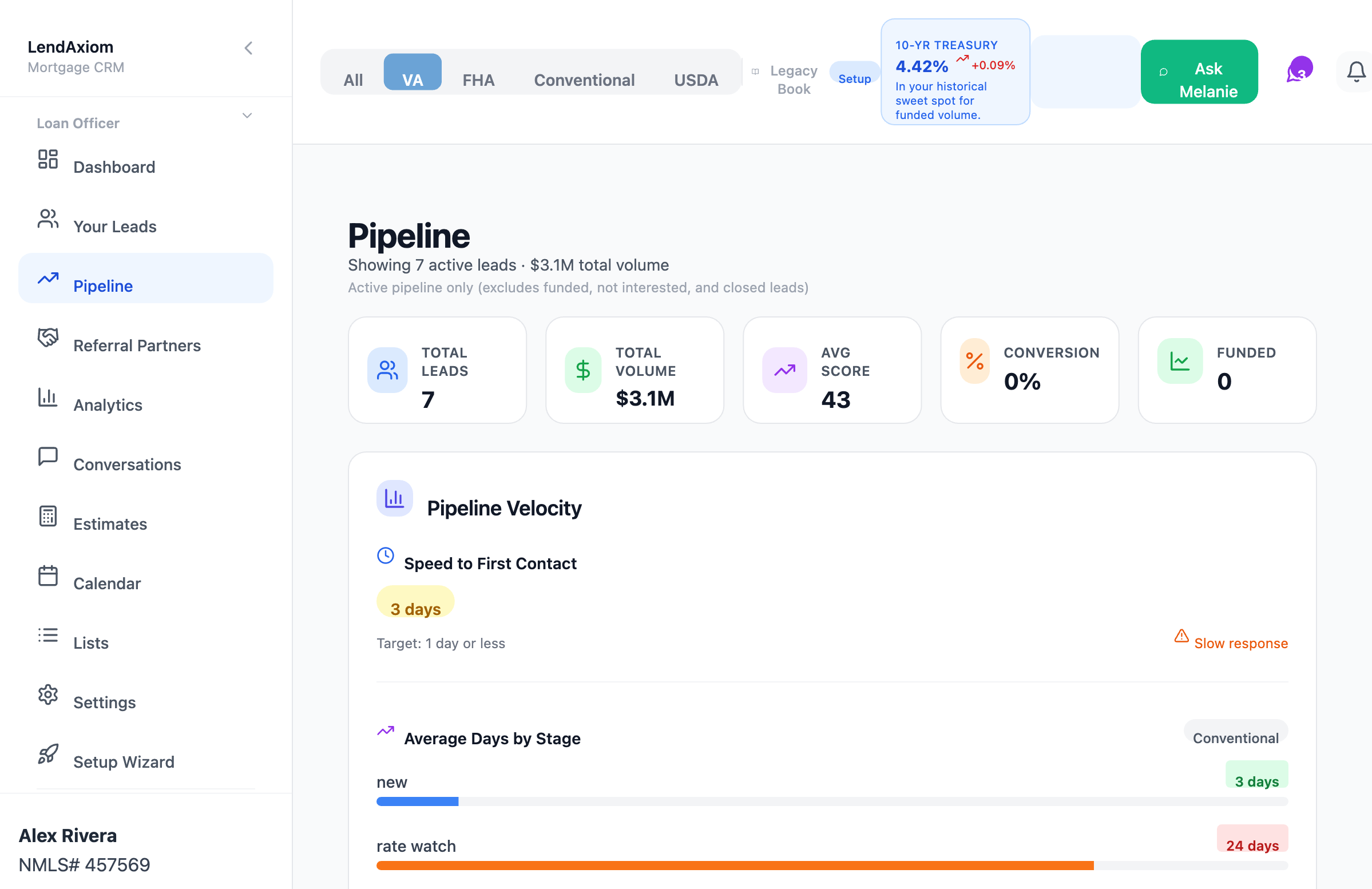Open Dashboard via grid icon
This screenshot has width=1372, height=889.
pyautogui.click(x=48, y=159)
